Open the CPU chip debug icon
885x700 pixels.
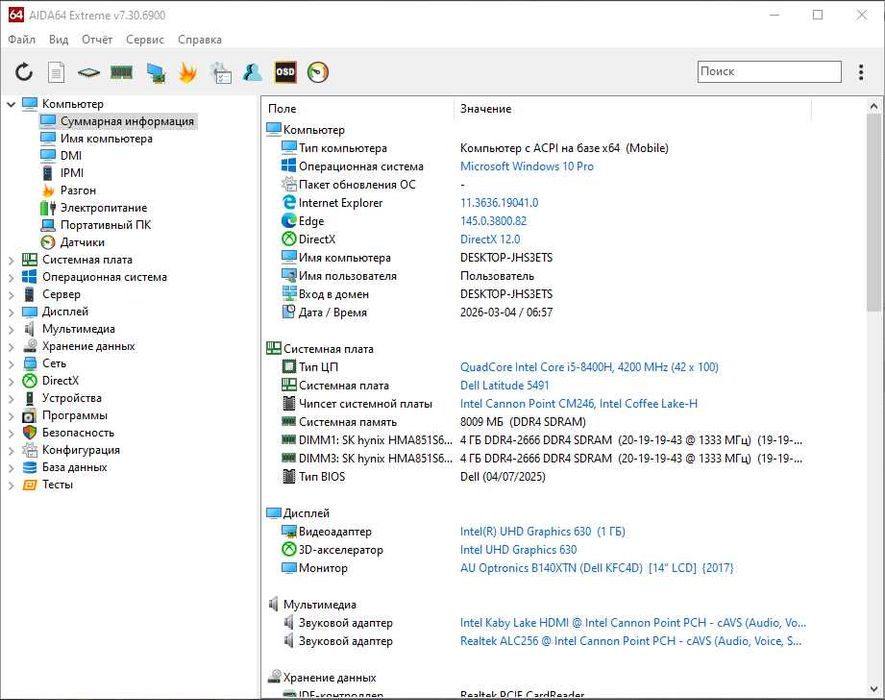89,72
